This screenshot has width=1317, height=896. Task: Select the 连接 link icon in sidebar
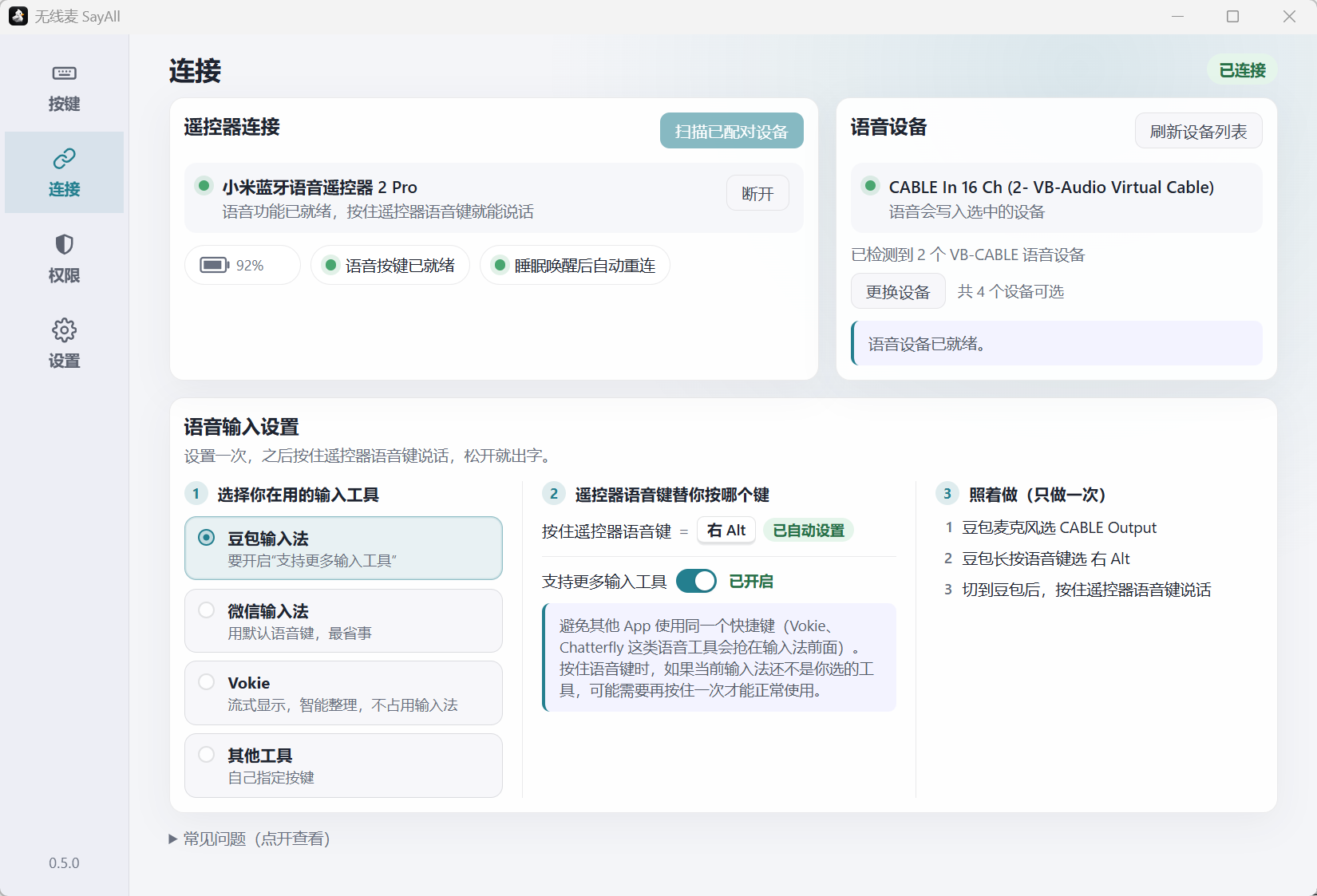[x=64, y=159]
